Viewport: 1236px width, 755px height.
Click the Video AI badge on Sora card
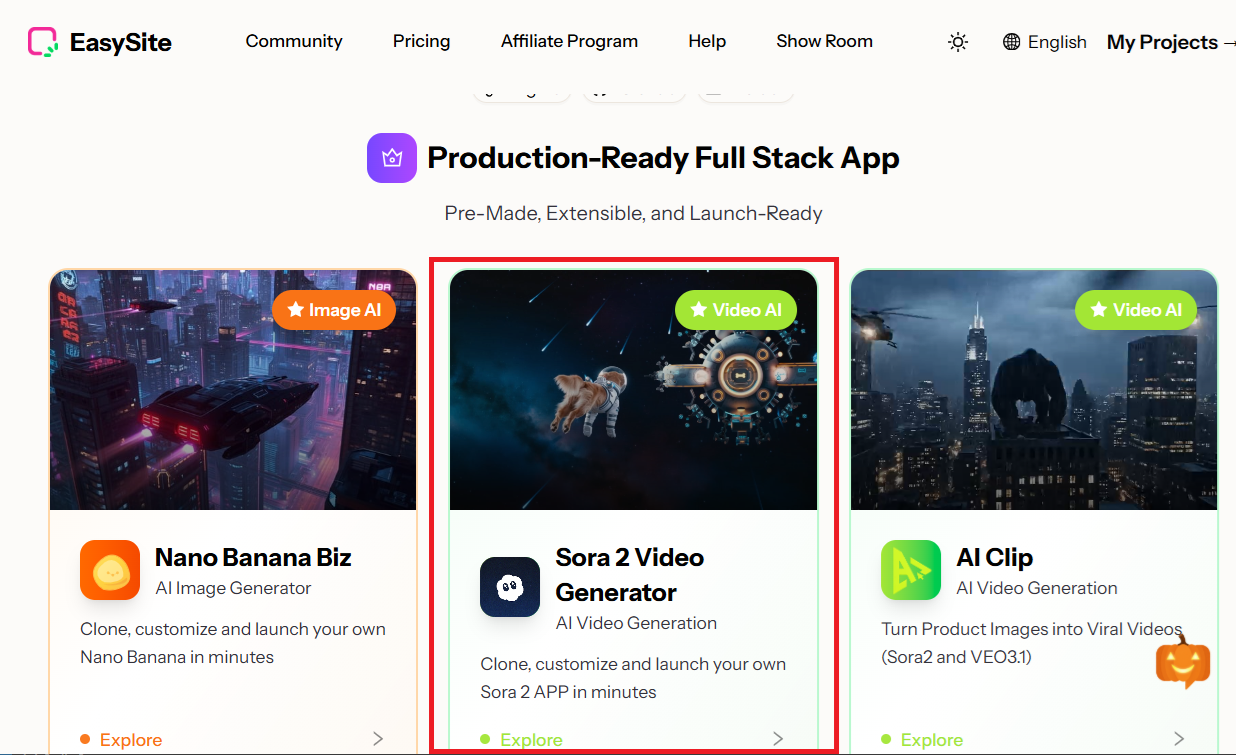[x=736, y=310]
